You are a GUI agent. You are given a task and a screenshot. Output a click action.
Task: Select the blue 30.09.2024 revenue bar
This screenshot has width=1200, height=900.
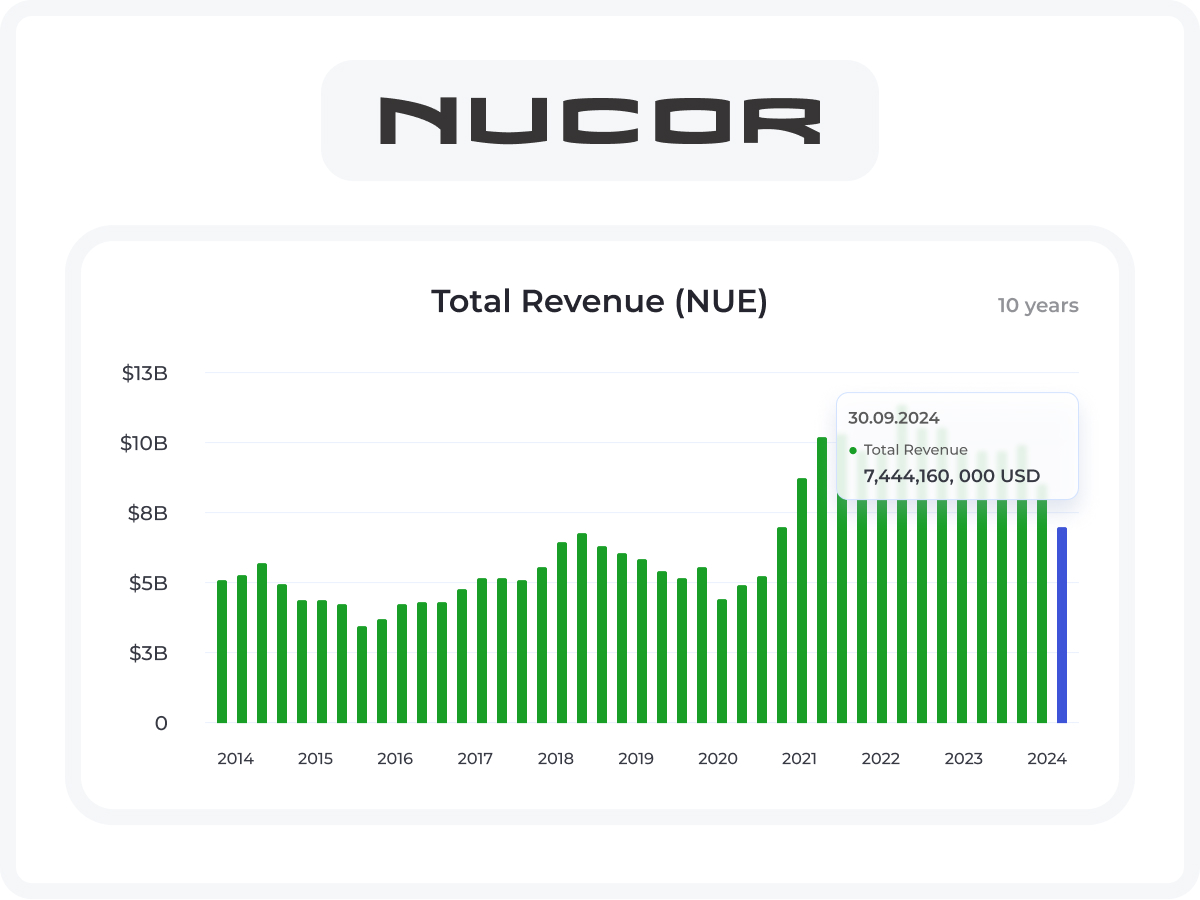(1062, 625)
